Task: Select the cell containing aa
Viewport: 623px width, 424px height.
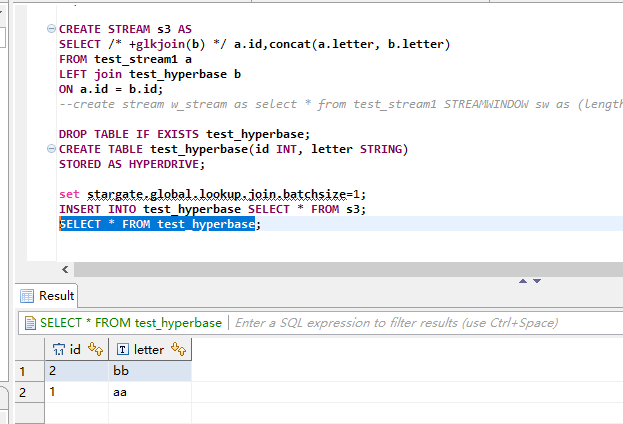Action: (x=148, y=393)
